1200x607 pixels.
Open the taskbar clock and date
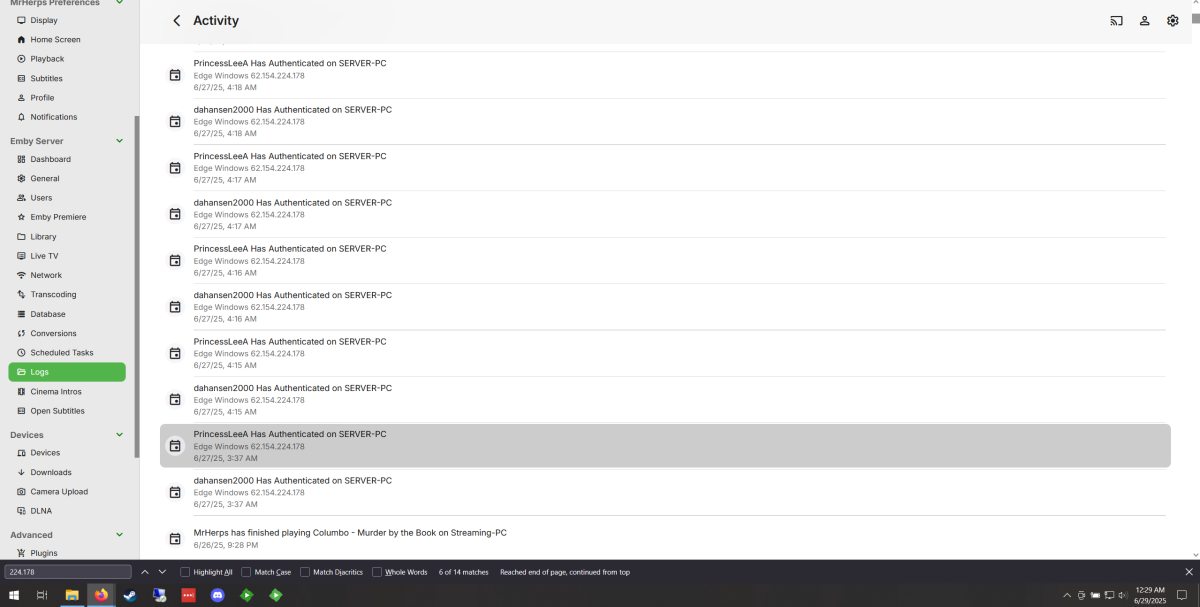1150,595
